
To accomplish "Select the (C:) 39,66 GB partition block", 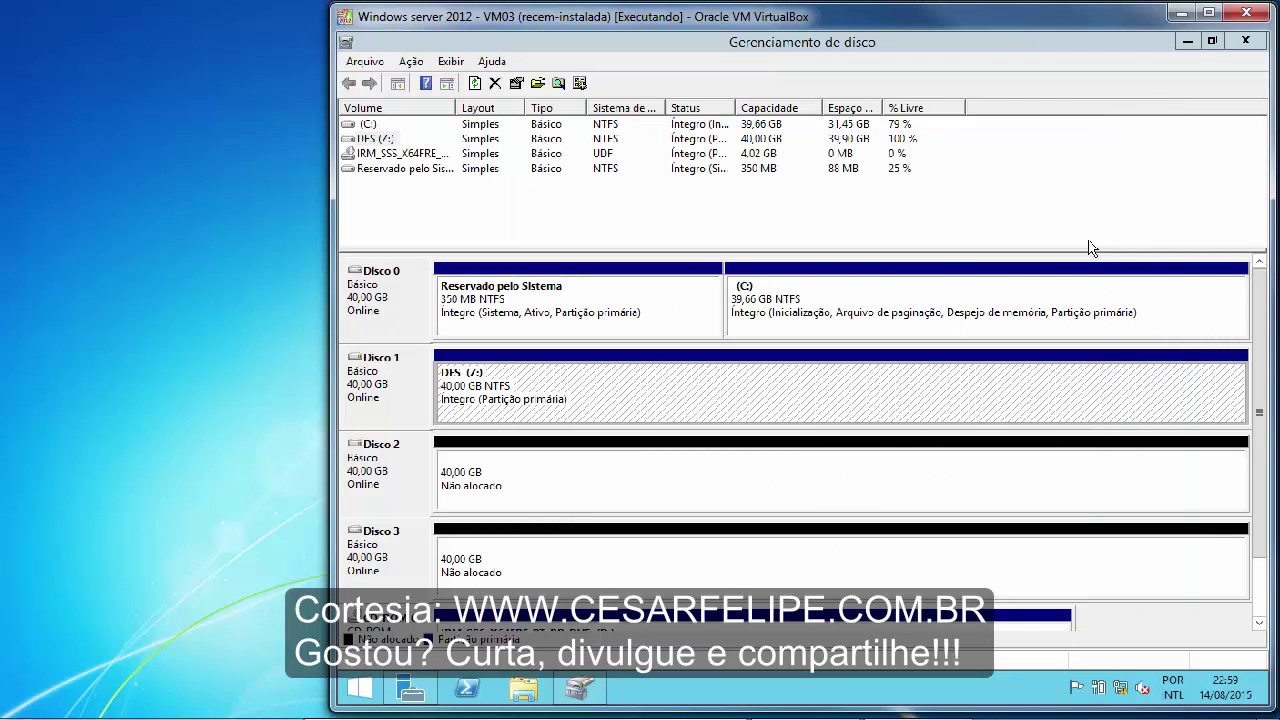I will pyautogui.click(x=986, y=300).
